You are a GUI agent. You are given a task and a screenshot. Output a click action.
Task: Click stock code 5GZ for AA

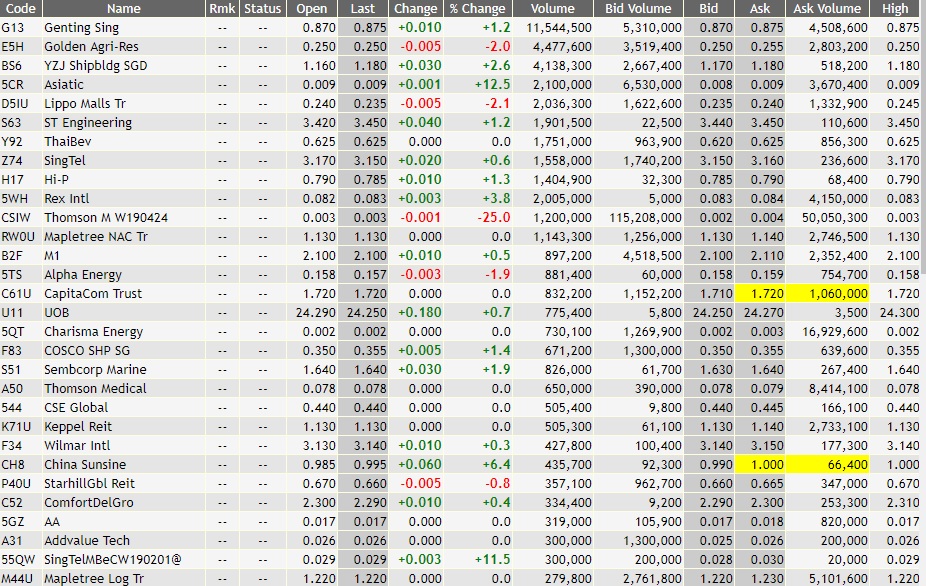click(x=11, y=522)
